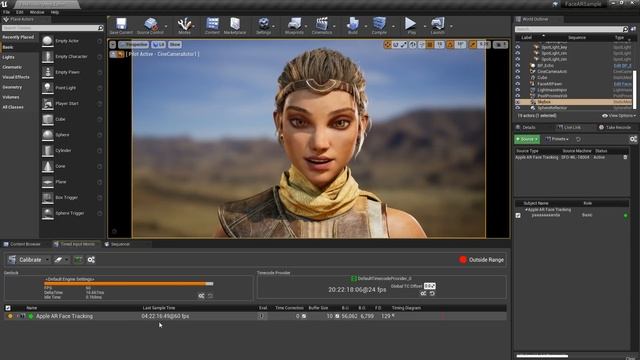The width and height of the screenshot is (640, 360).
Task: Toggle visibility eye for Skybox actor
Action: pos(518,102)
